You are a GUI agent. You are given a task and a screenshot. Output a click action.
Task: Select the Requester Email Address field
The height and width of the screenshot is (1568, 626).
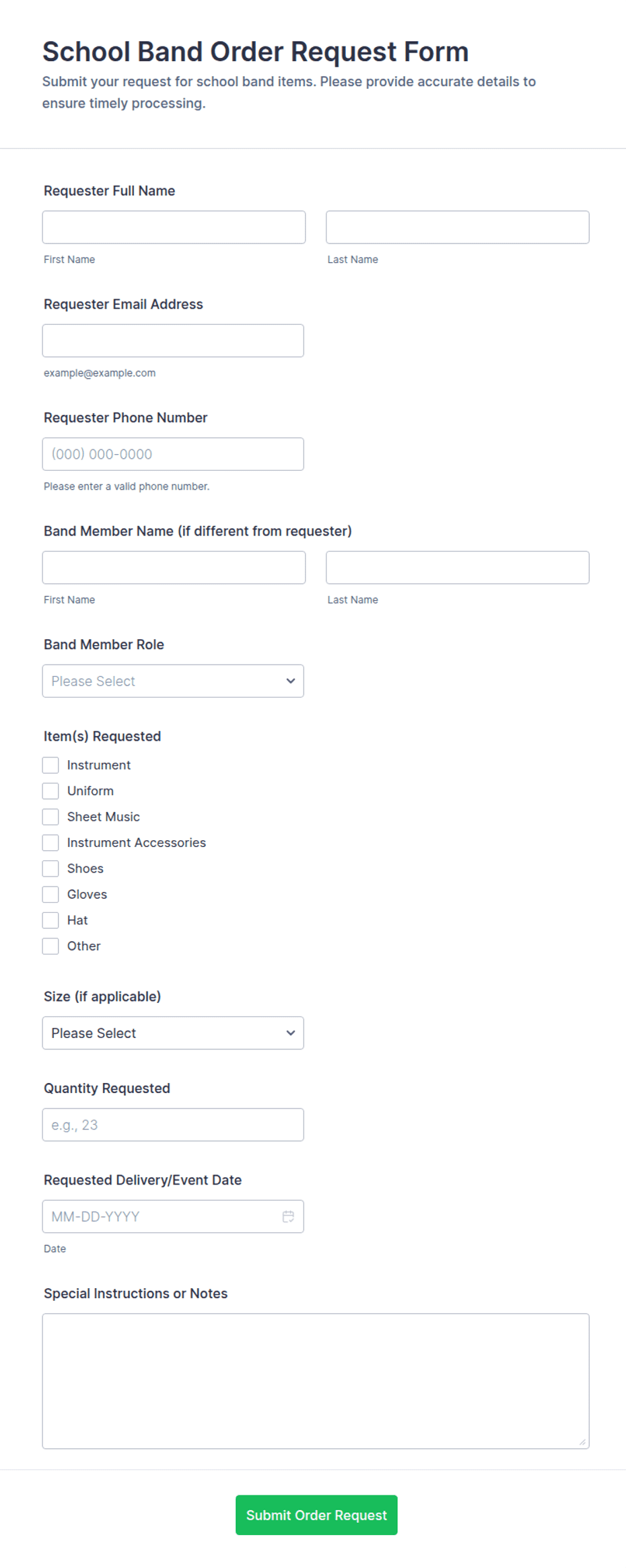[173, 340]
